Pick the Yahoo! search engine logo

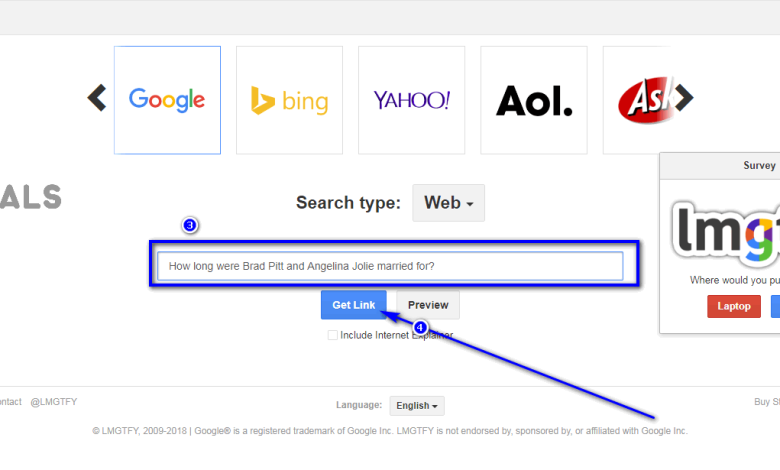[412, 100]
